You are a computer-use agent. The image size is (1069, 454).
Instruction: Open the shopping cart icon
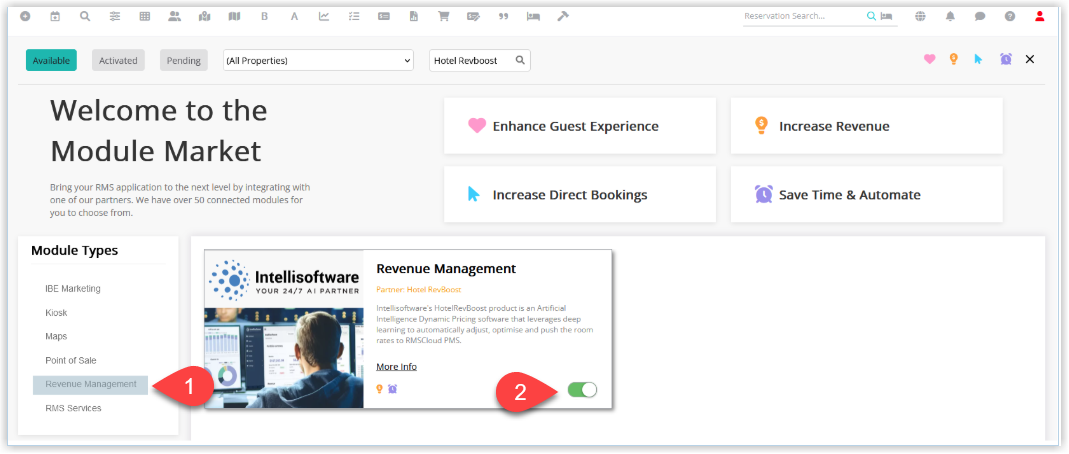pos(443,16)
